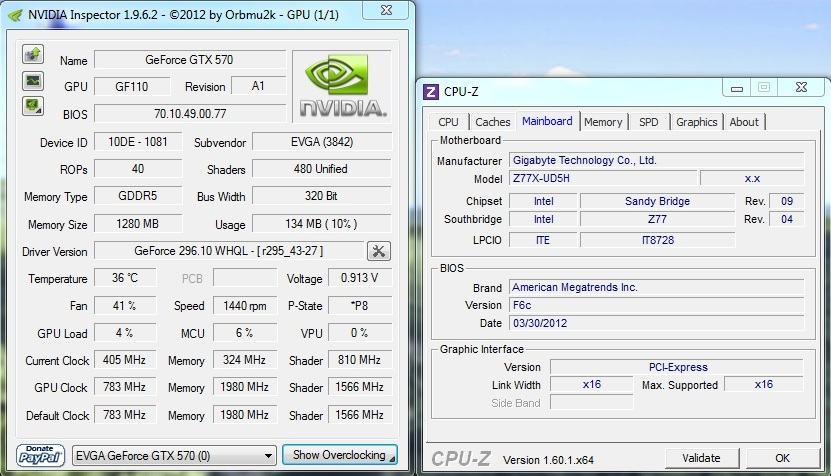Close the CPU-Z window

click(801, 87)
